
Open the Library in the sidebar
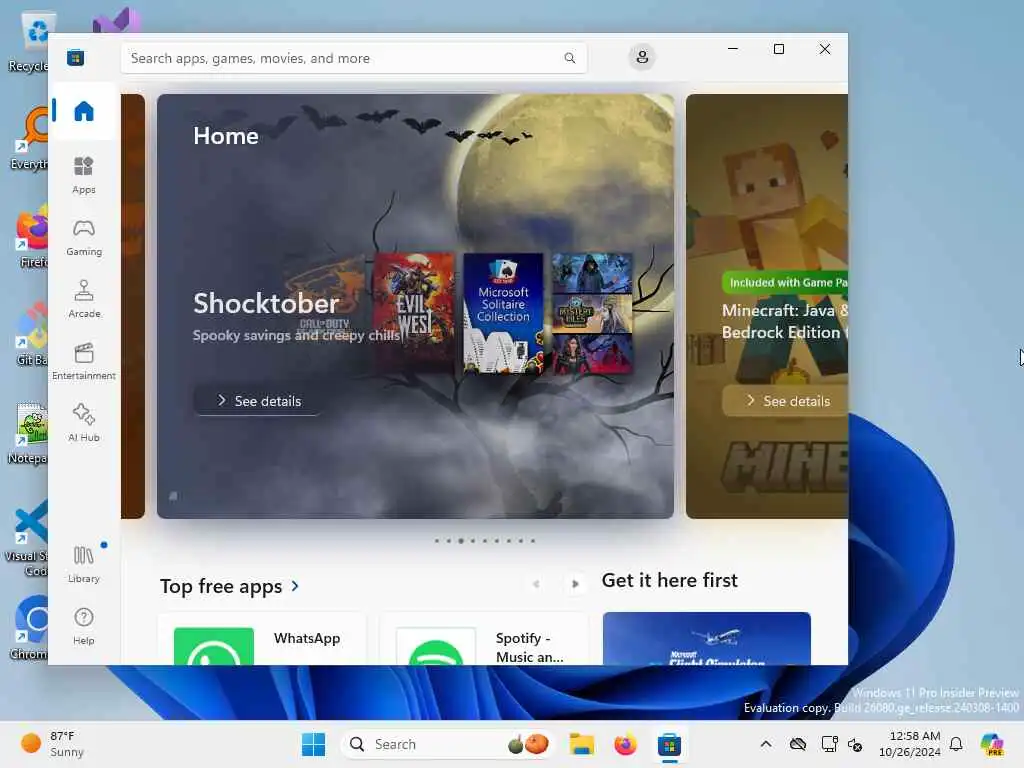coord(84,564)
